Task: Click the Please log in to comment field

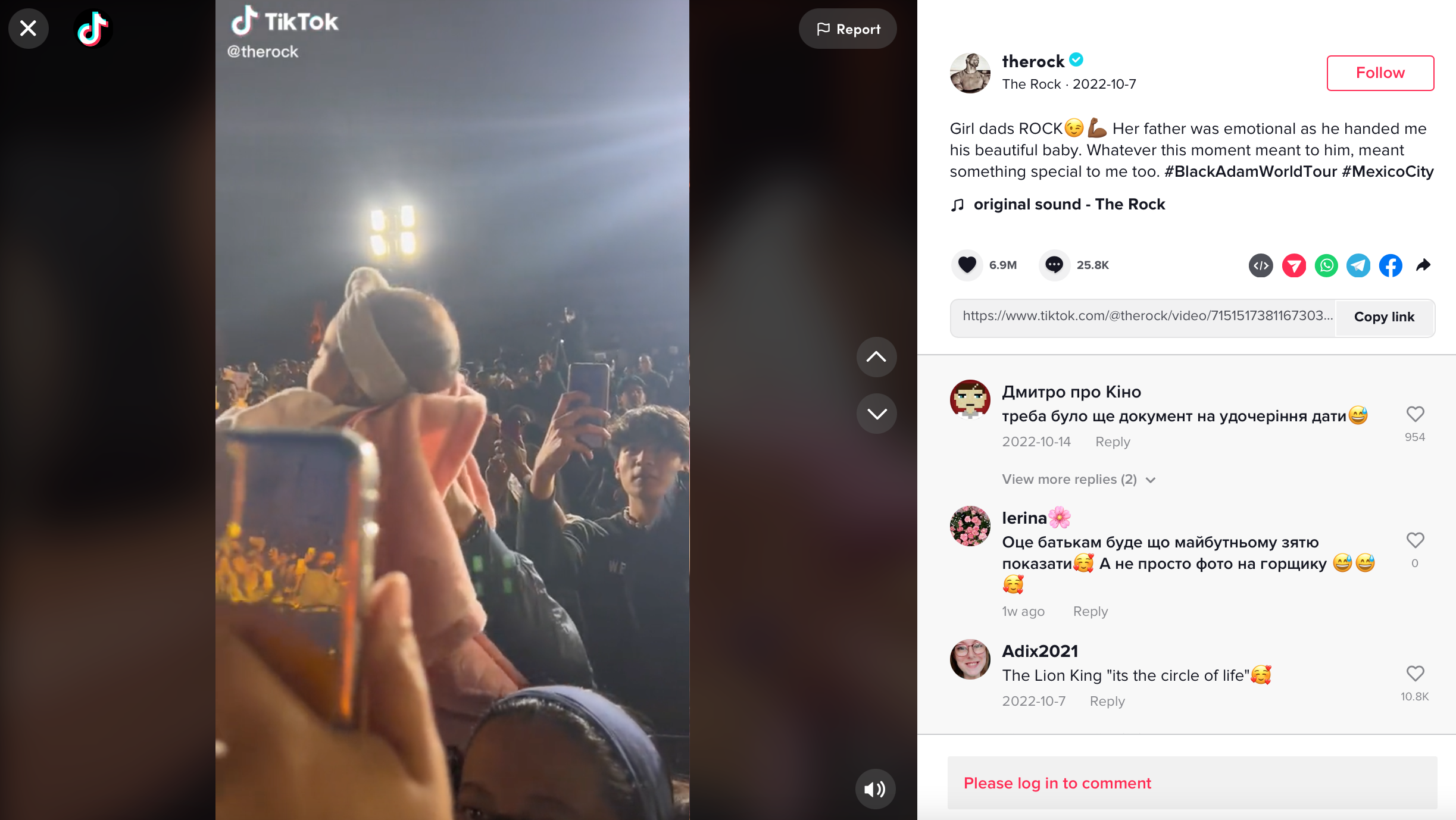Action: coord(1192,783)
